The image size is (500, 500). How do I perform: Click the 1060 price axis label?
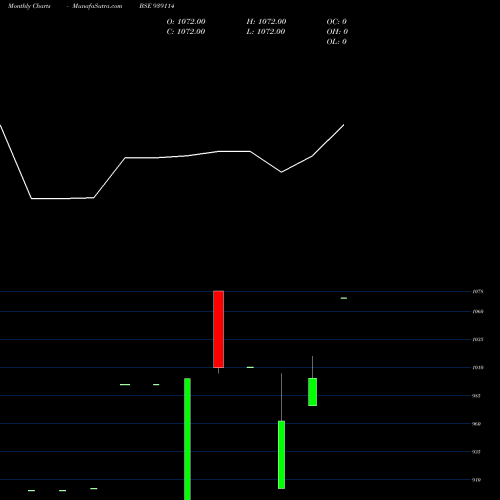(478, 312)
